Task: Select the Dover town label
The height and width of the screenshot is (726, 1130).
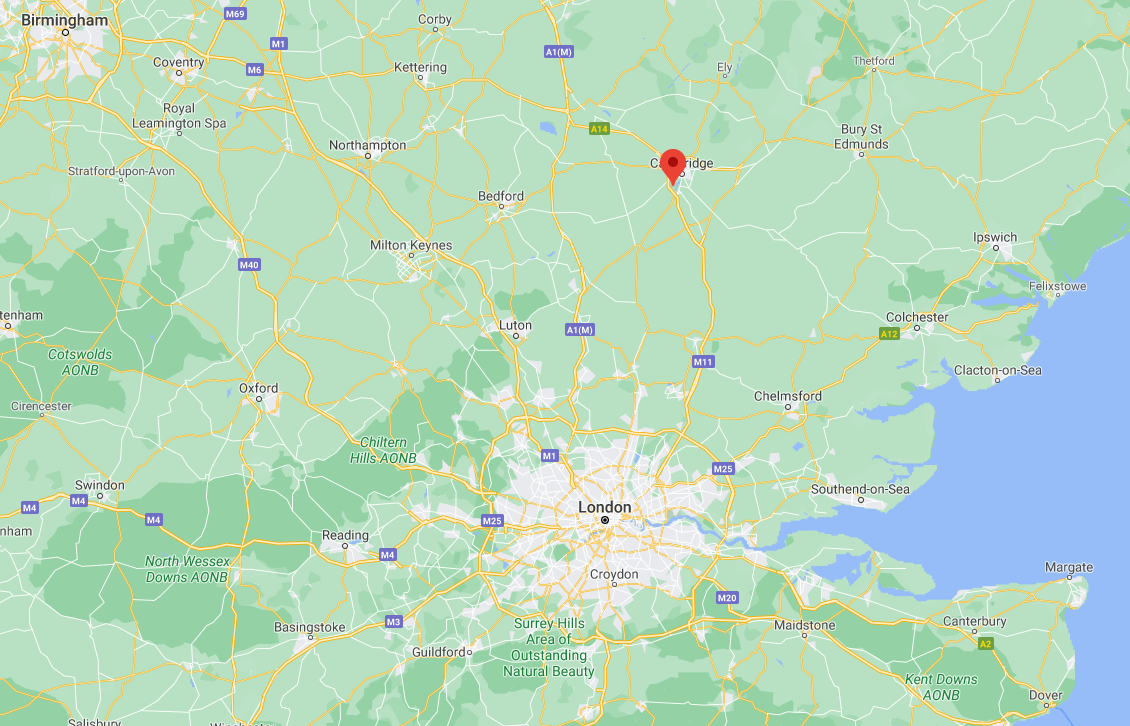Action: 1046,696
